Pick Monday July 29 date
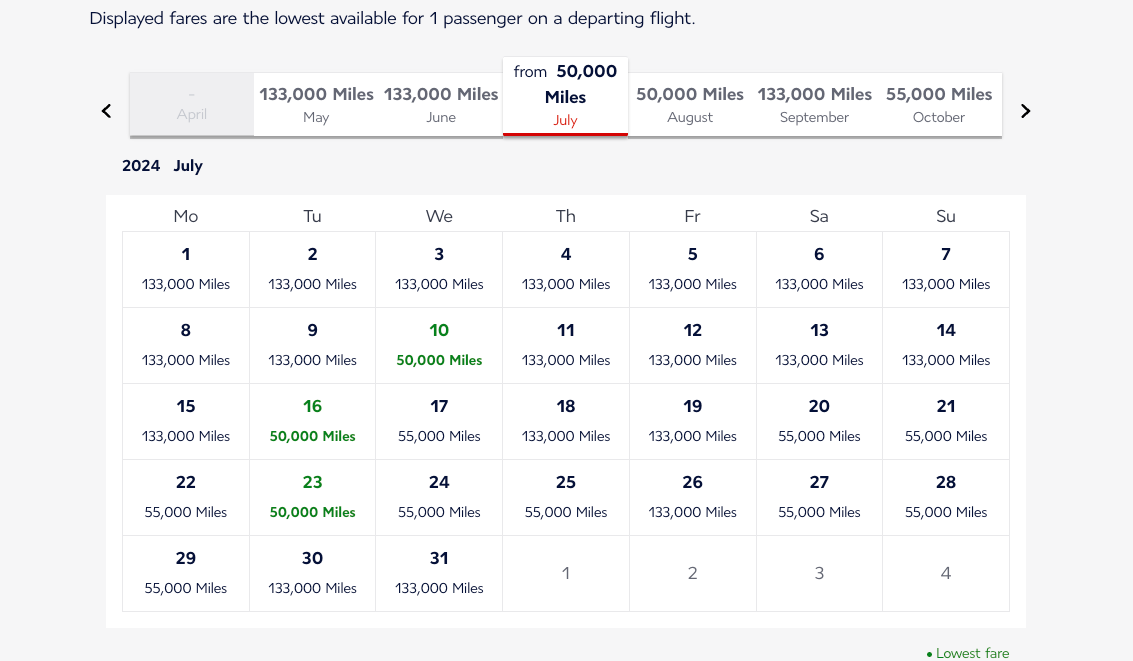1133x661 pixels. [x=186, y=573]
